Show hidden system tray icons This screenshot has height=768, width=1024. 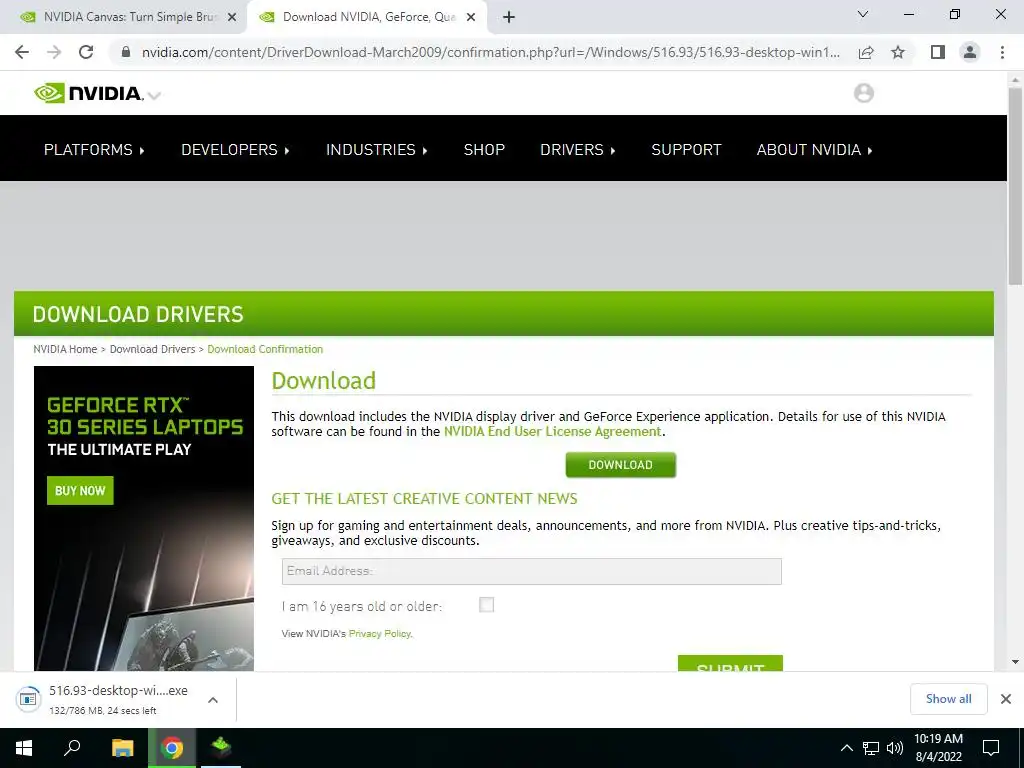(x=846, y=748)
